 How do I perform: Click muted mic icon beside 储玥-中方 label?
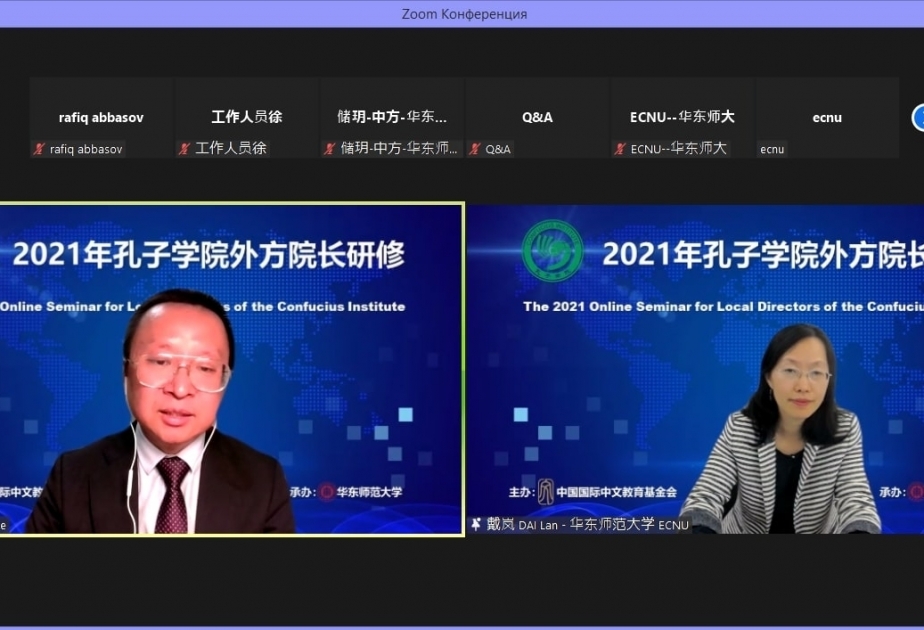(x=330, y=149)
